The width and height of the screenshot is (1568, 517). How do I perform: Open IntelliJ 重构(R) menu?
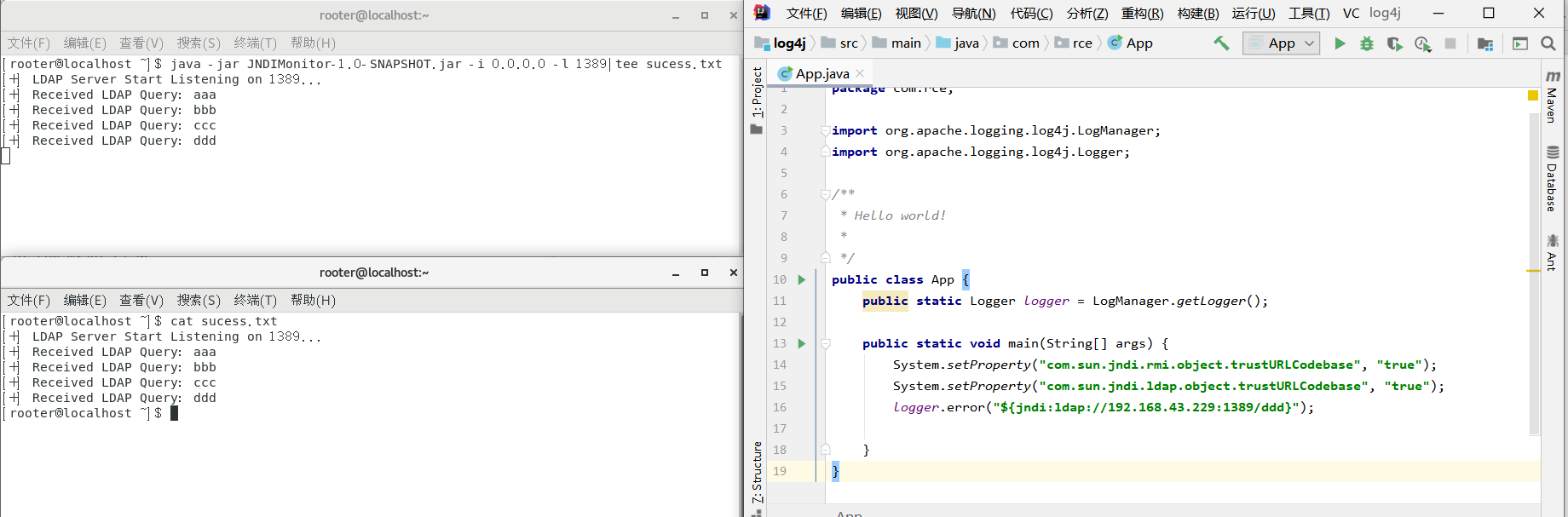point(1142,13)
